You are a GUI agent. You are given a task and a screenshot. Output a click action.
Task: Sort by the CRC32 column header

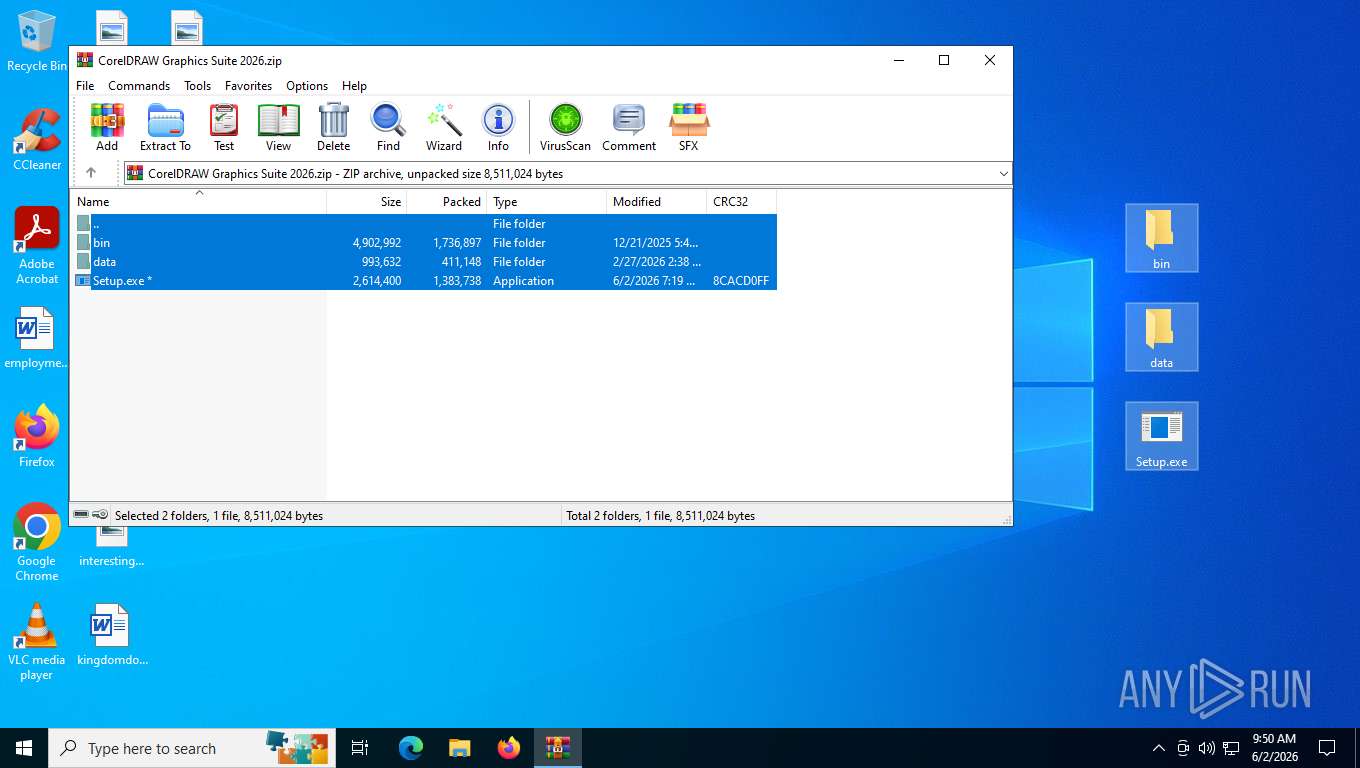pos(741,202)
